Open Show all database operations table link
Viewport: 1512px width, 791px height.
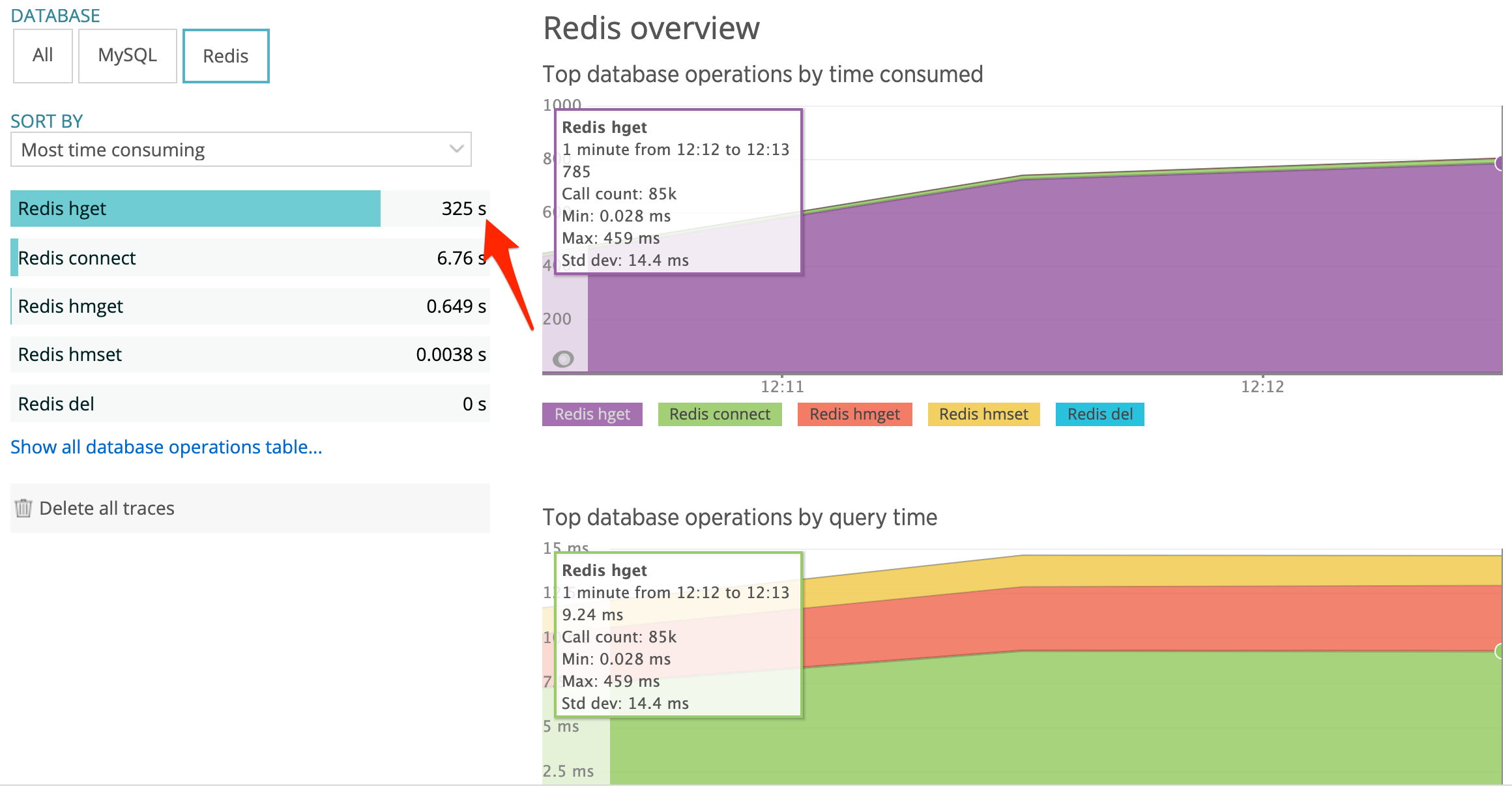pos(166,447)
